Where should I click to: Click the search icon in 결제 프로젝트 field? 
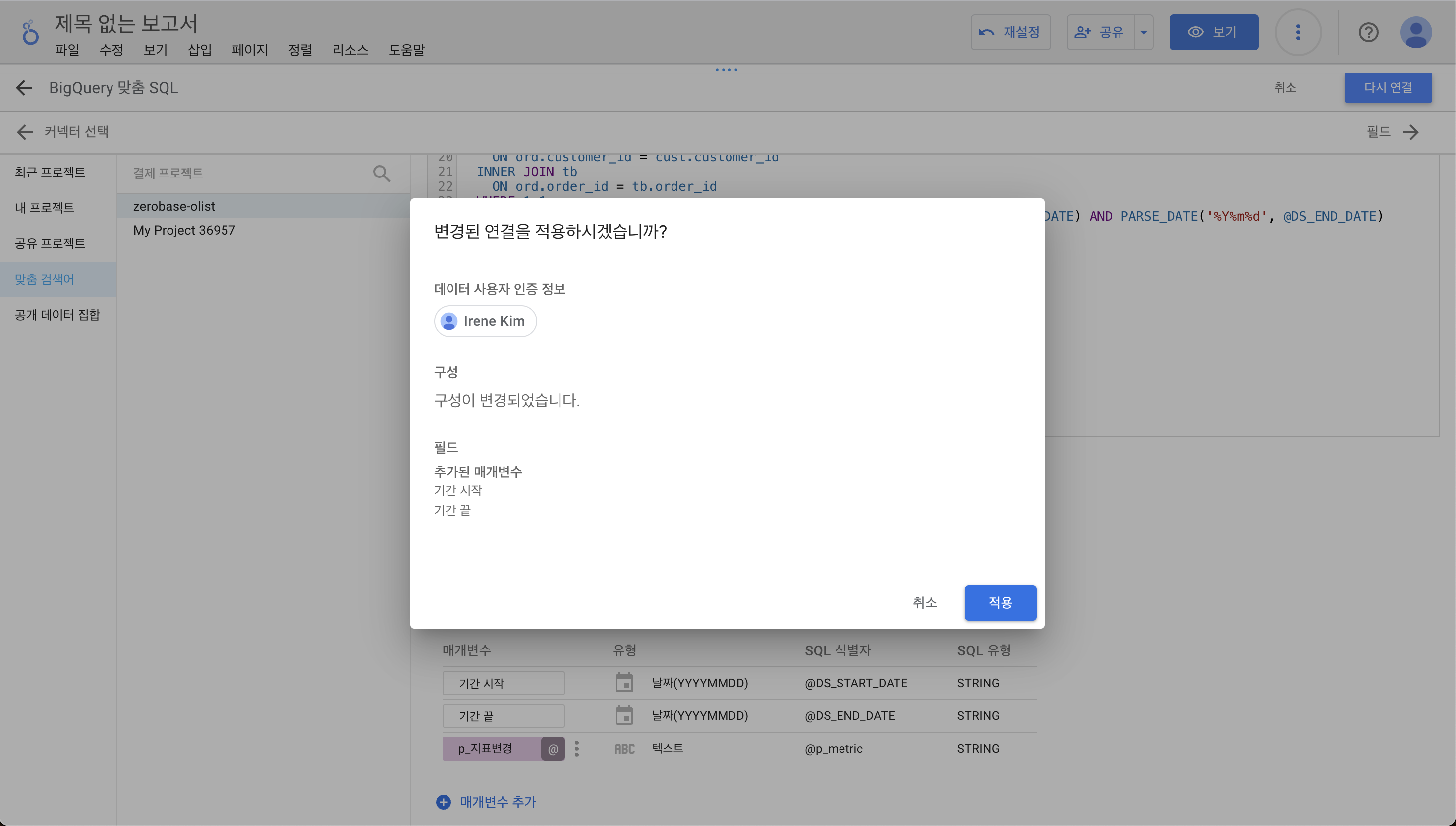pyautogui.click(x=382, y=173)
